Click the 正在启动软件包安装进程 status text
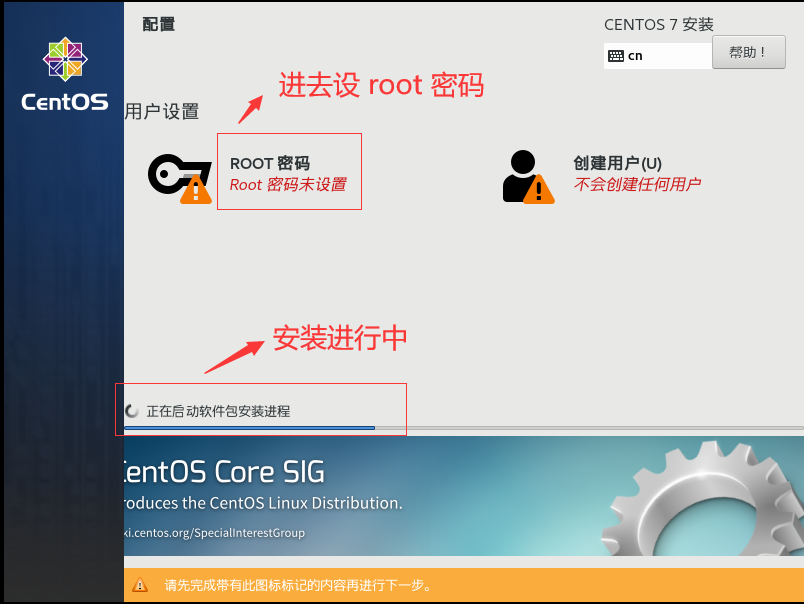 click(x=218, y=411)
